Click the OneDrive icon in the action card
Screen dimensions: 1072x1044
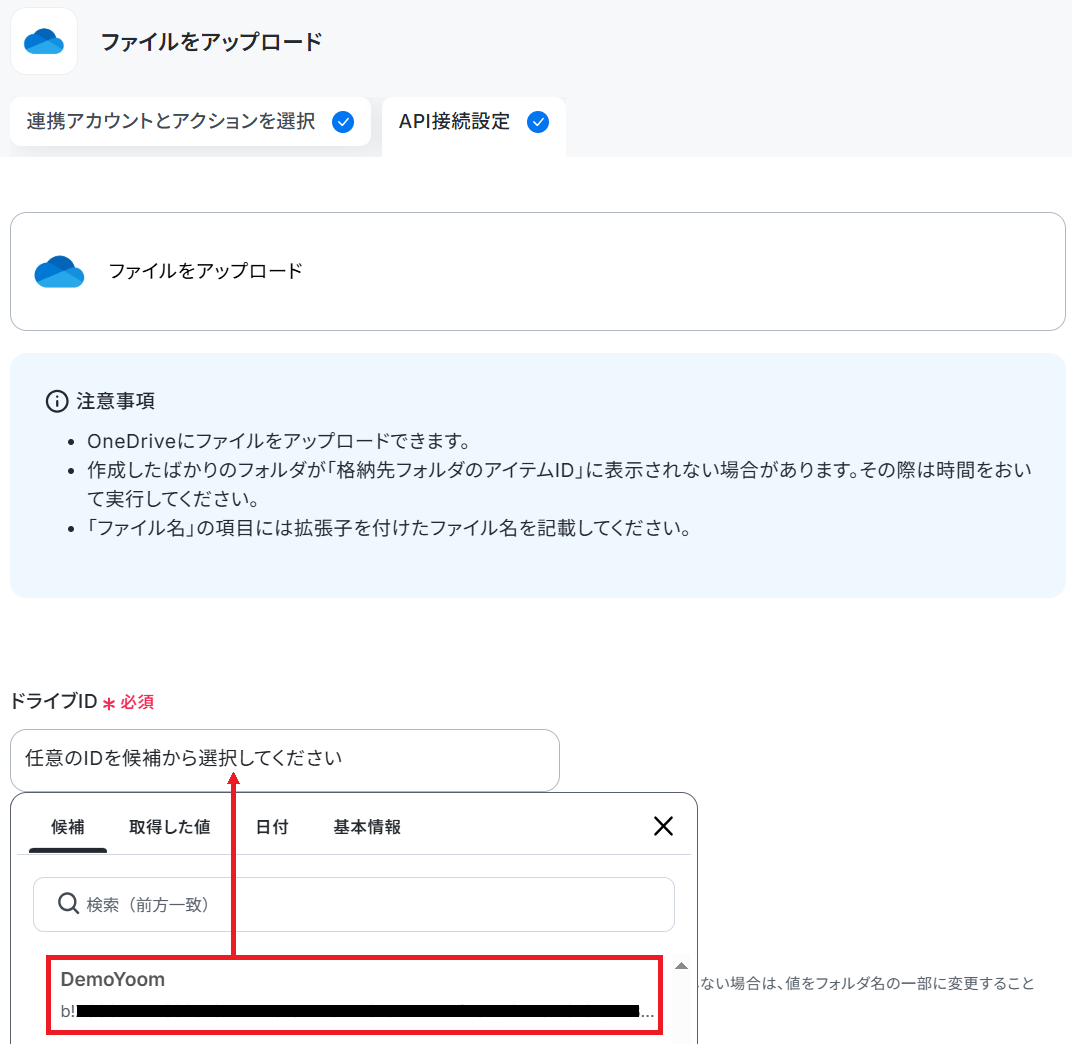pyautogui.click(x=59, y=271)
